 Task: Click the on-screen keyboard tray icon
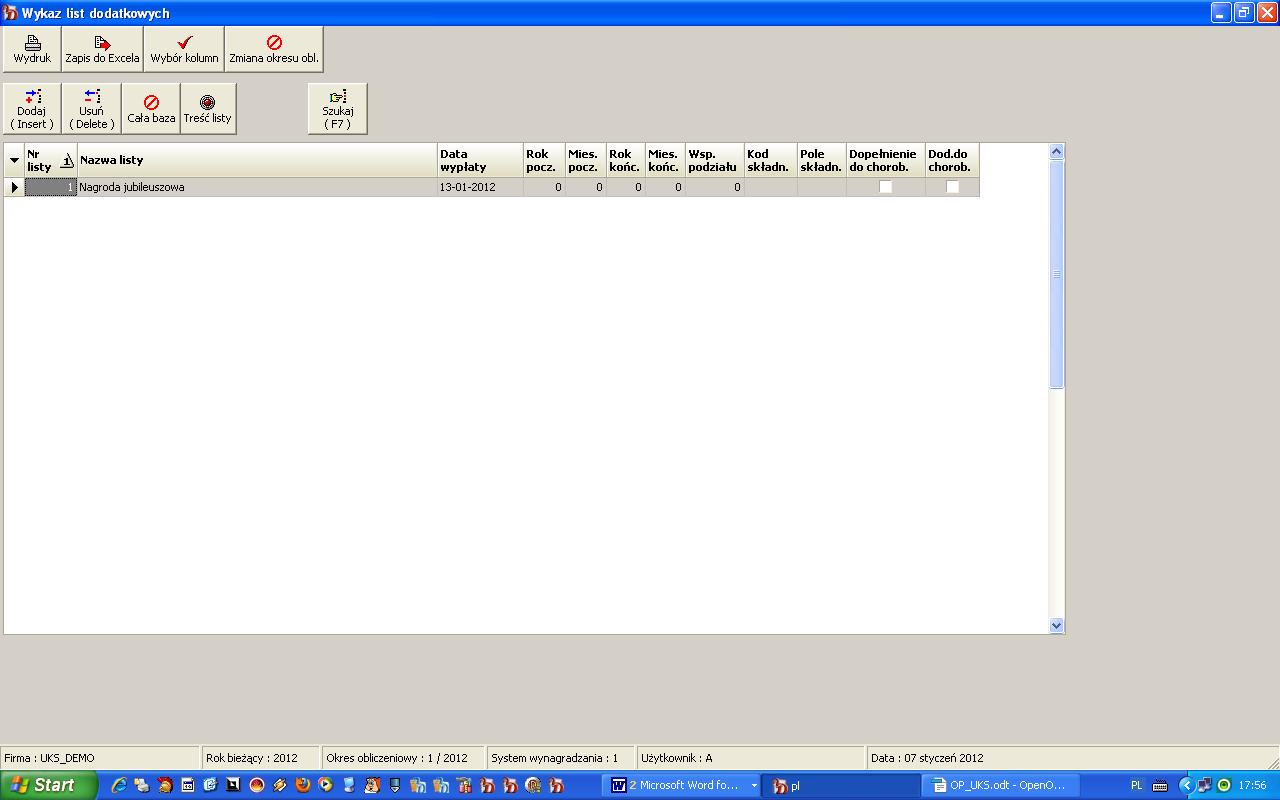[1160, 786]
